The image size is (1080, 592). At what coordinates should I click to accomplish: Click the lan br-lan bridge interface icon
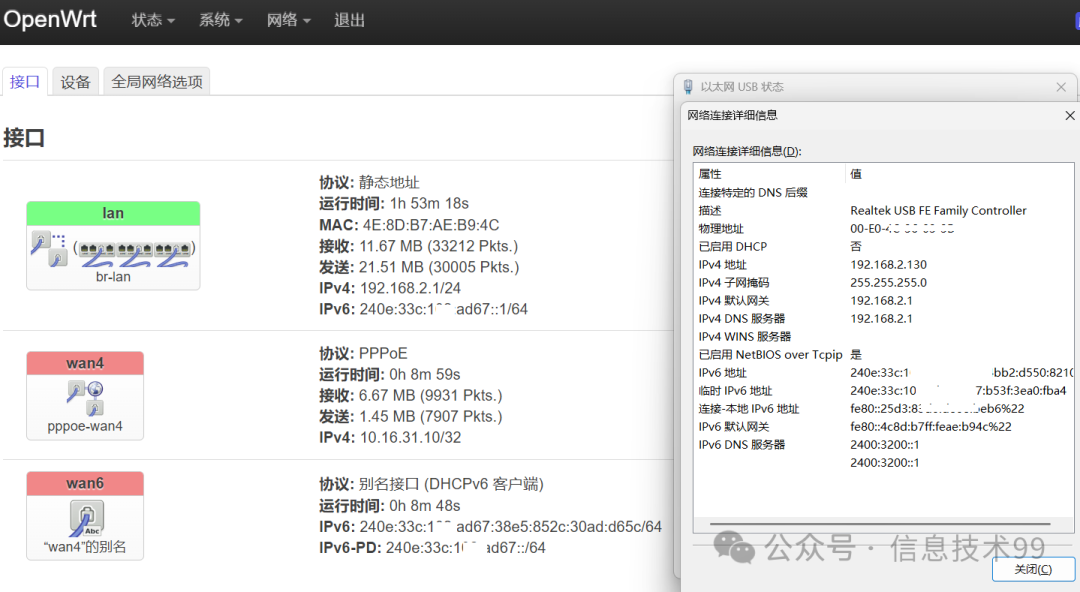(x=113, y=250)
